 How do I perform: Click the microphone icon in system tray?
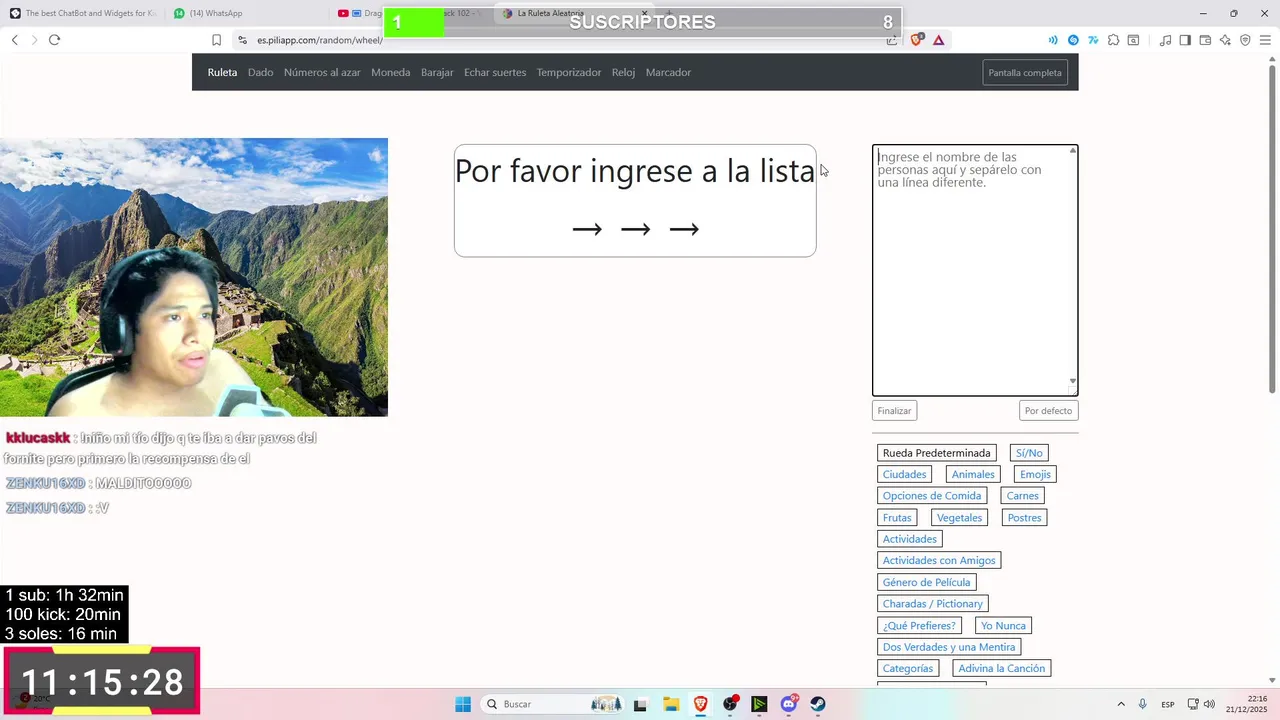[x=1142, y=704]
